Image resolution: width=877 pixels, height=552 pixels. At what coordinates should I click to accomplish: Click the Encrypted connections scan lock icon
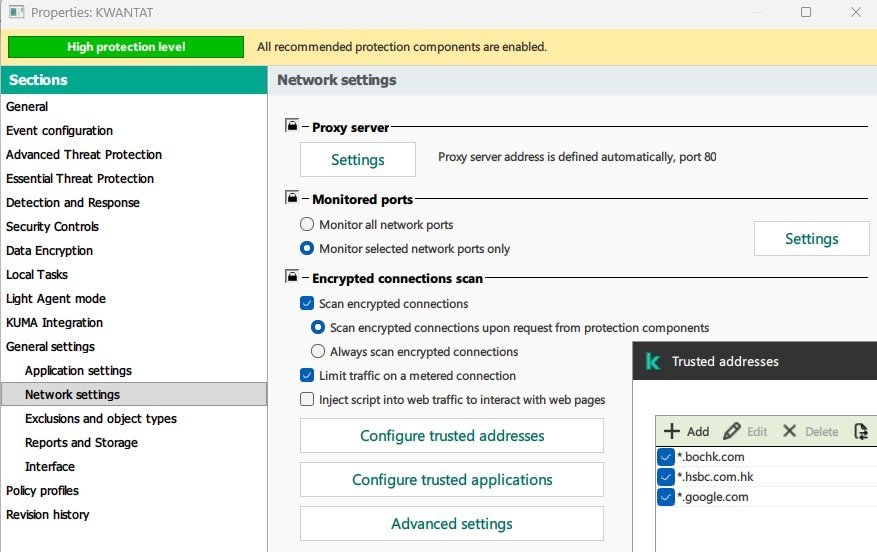(x=292, y=277)
